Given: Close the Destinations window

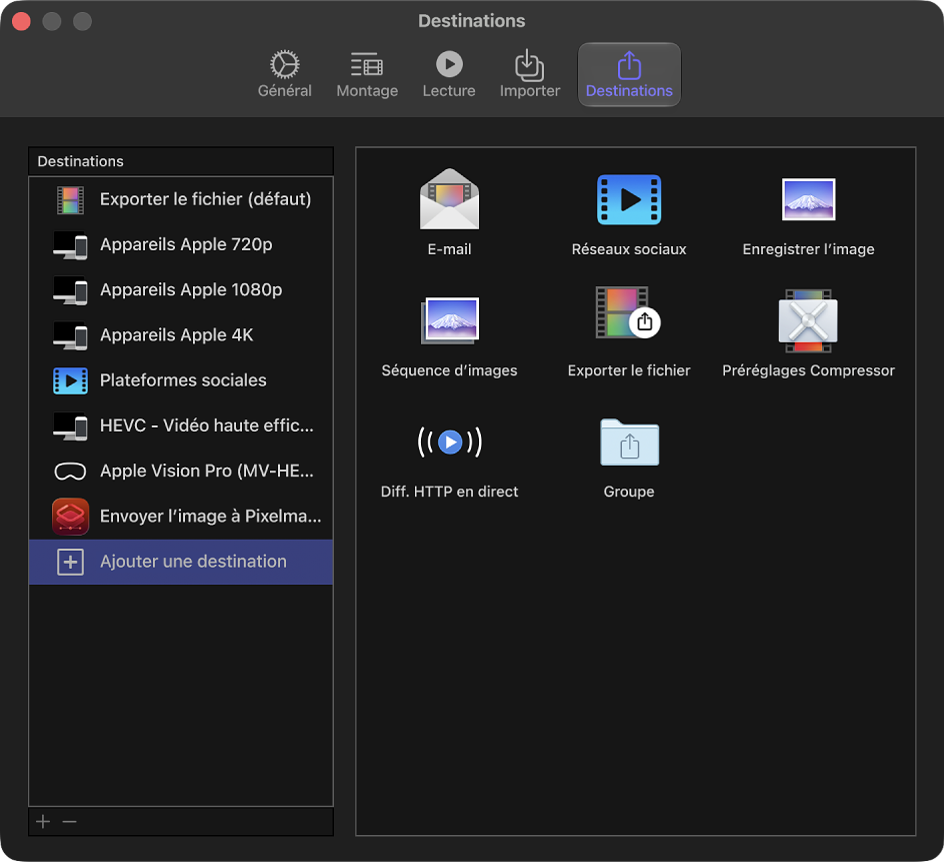Looking at the screenshot, I should click(22, 21).
